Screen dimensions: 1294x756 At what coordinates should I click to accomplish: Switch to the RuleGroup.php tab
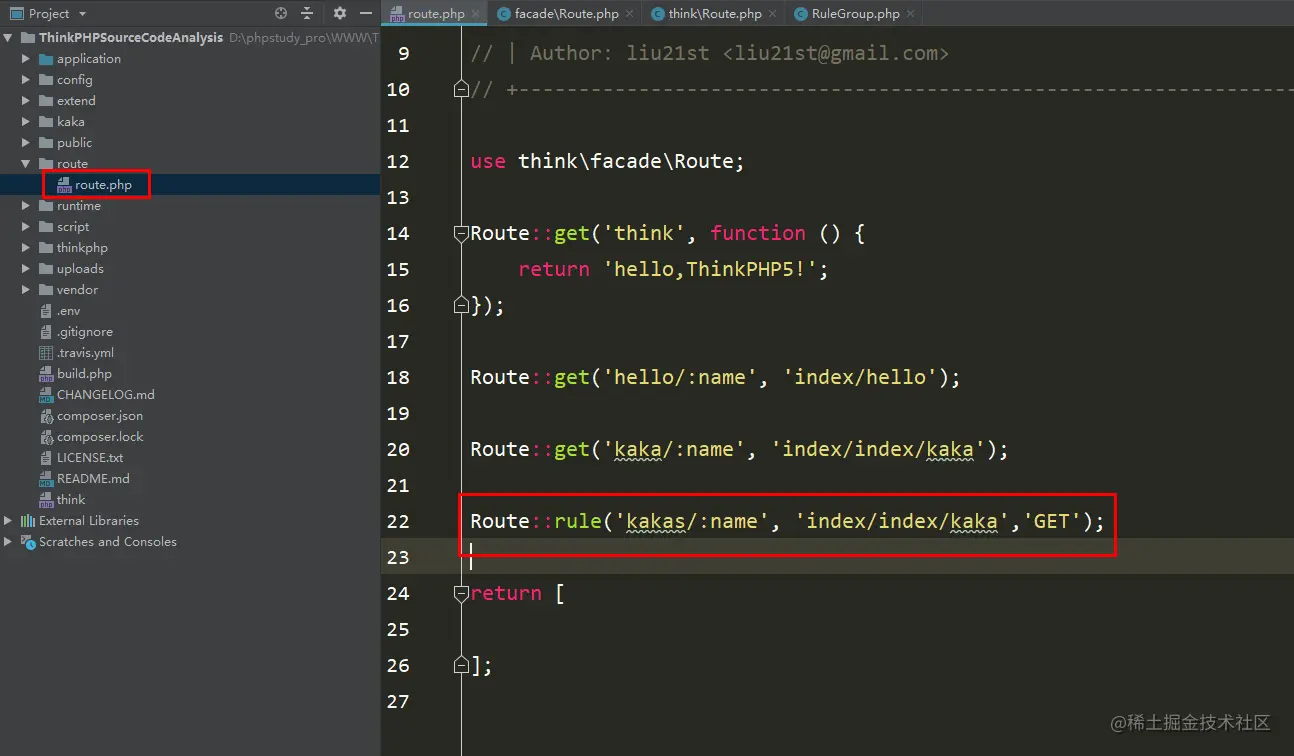pos(855,14)
